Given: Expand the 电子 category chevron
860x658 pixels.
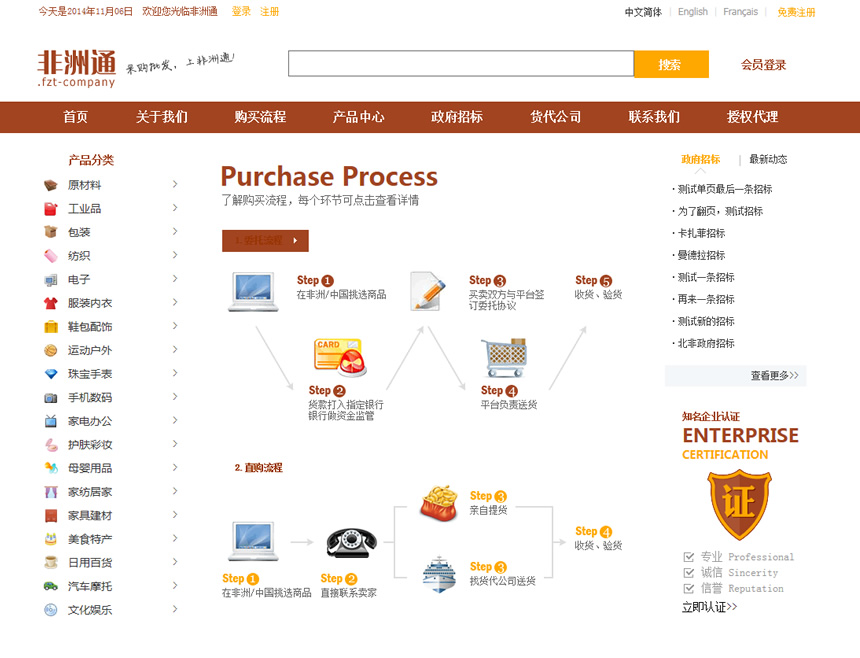Looking at the screenshot, I should (175, 279).
